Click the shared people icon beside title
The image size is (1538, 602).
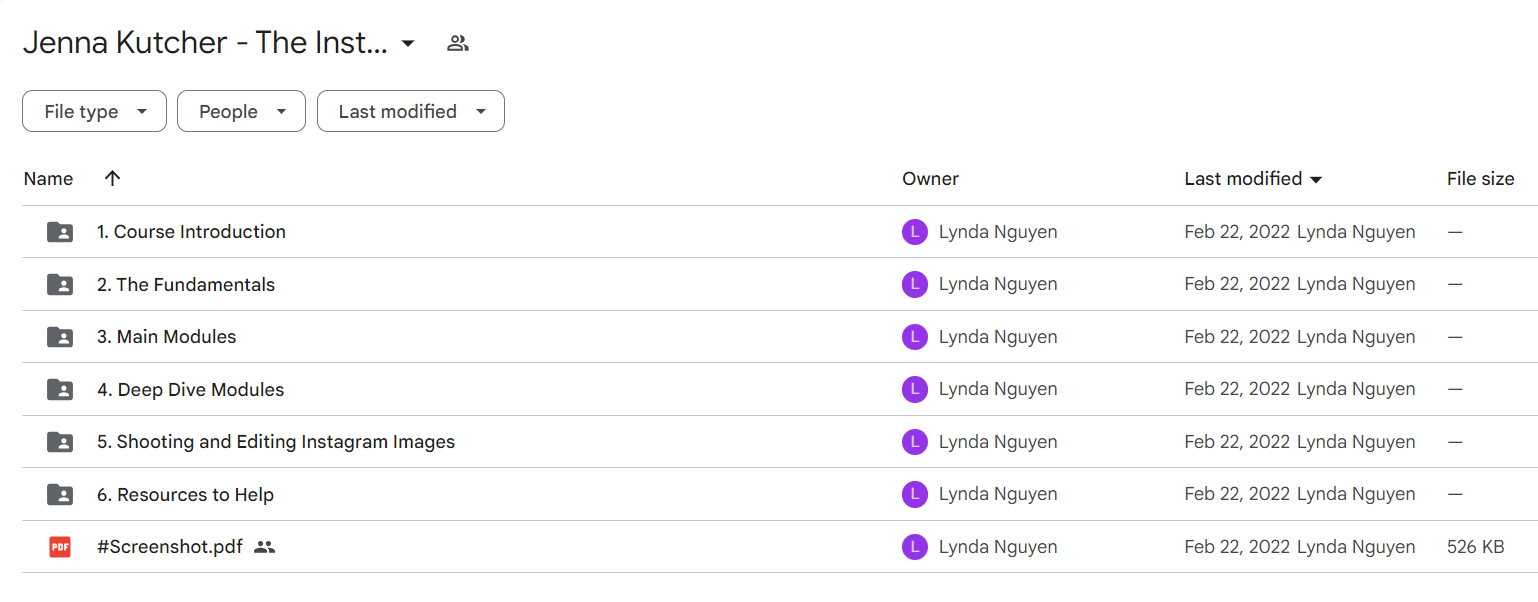(x=458, y=43)
